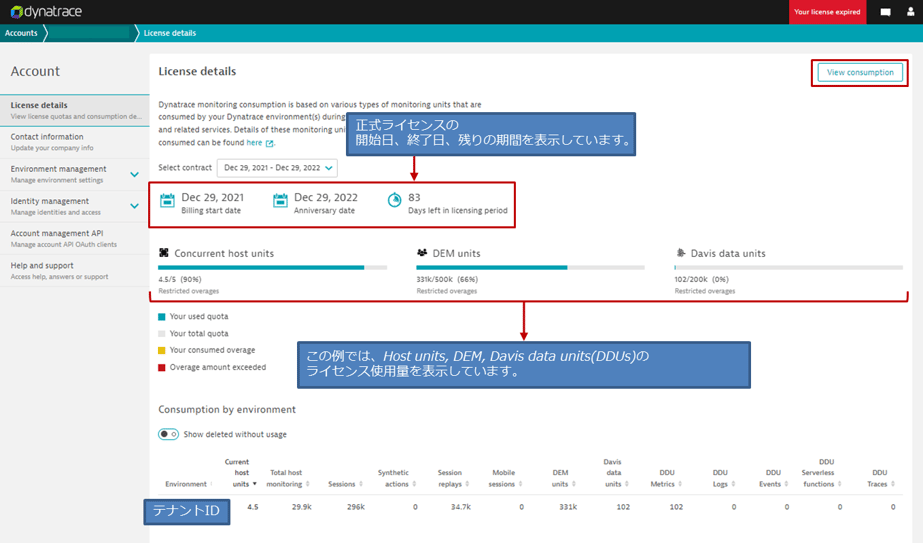This screenshot has width=923, height=543.
Task: Click Davis data units progress bar
Action: (x=789, y=267)
